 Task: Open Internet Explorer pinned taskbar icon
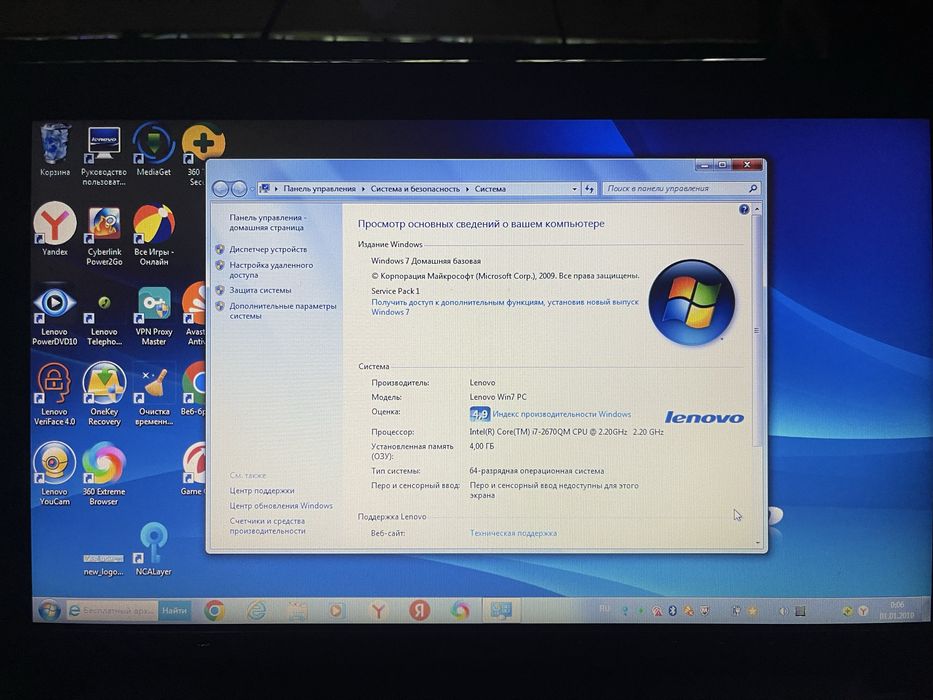(x=256, y=611)
